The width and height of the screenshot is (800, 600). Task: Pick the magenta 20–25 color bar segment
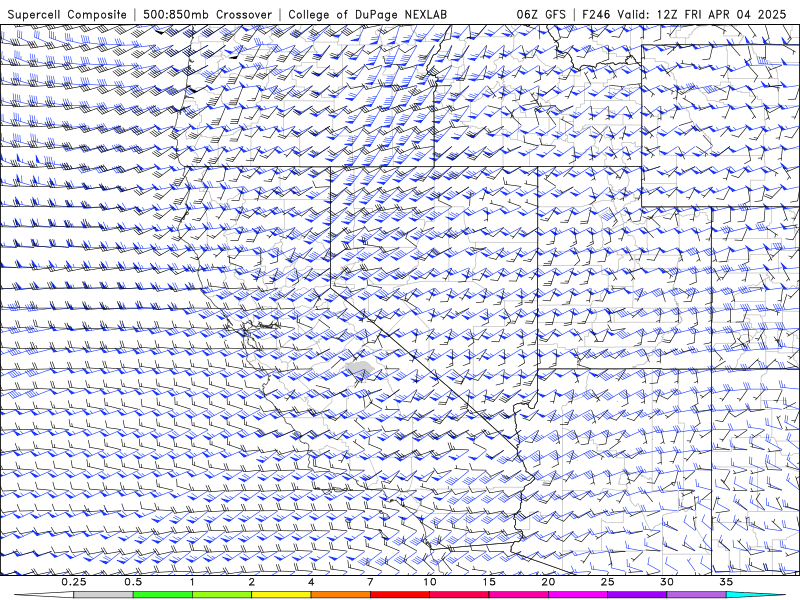[x=578, y=595]
